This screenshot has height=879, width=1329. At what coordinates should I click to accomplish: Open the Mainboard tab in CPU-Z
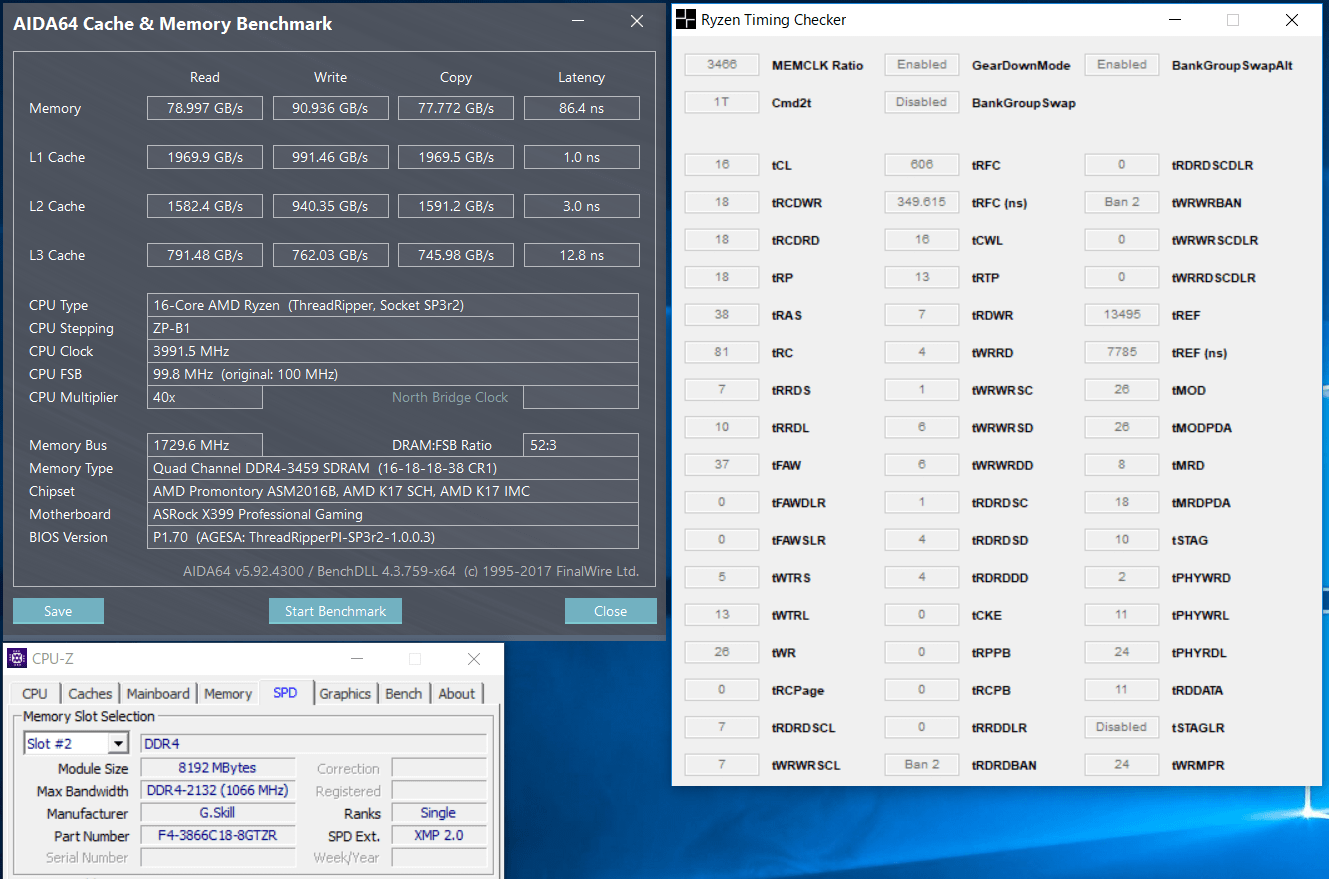click(x=158, y=693)
